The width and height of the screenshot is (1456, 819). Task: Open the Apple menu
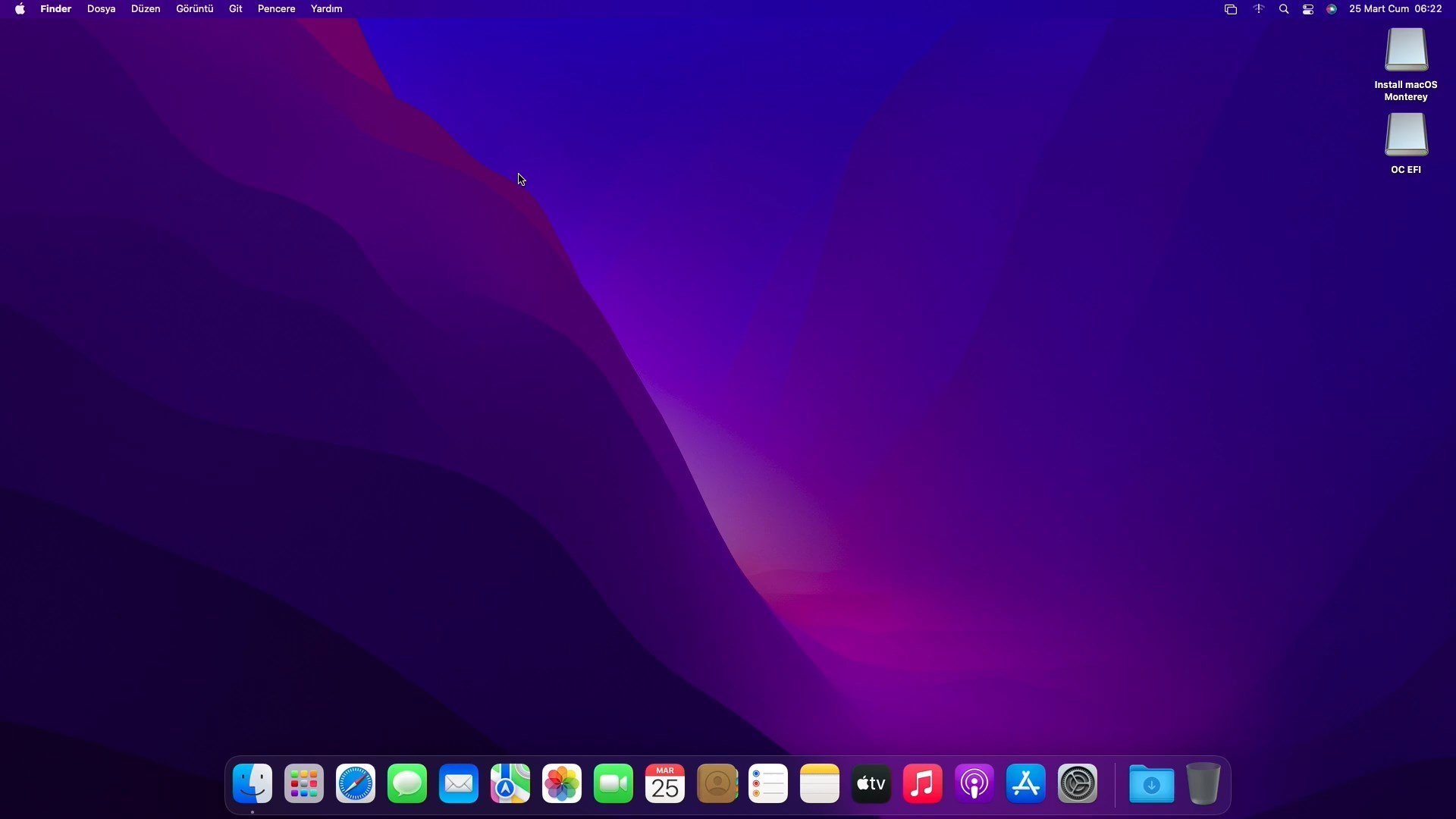(20, 9)
